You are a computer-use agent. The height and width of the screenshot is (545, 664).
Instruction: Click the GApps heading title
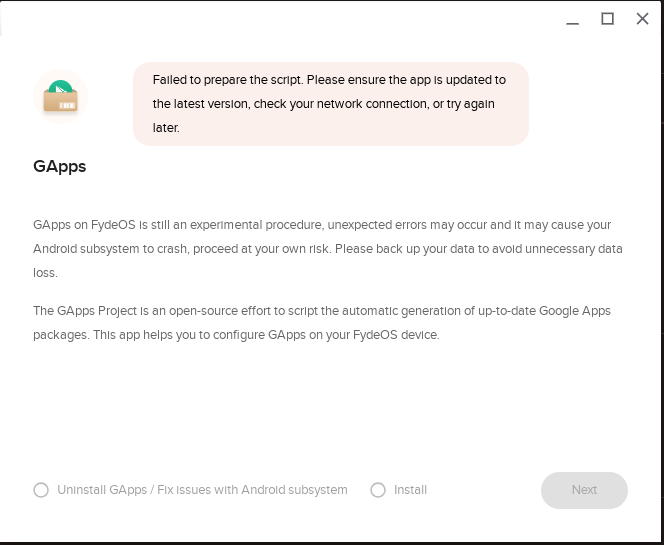pos(60,166)
